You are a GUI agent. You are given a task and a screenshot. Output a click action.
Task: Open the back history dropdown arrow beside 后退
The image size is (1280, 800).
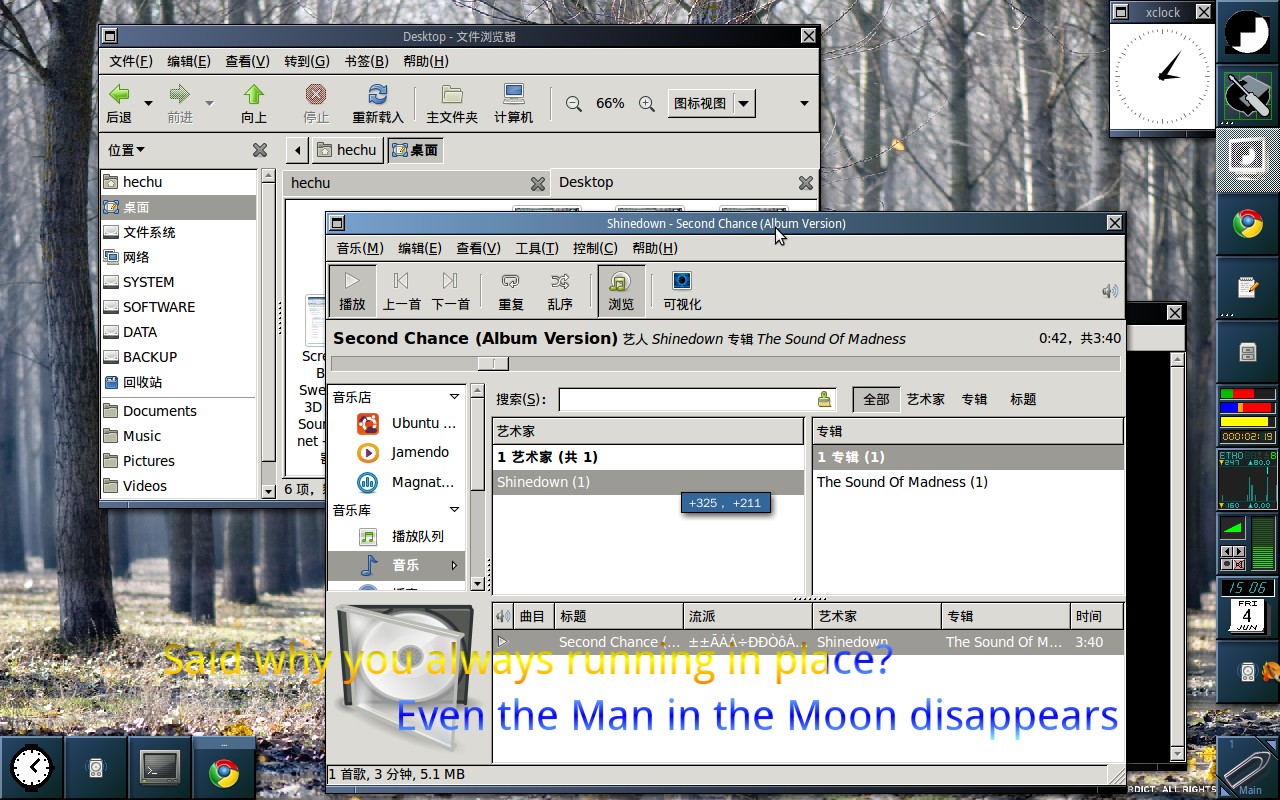pos(148,103)
